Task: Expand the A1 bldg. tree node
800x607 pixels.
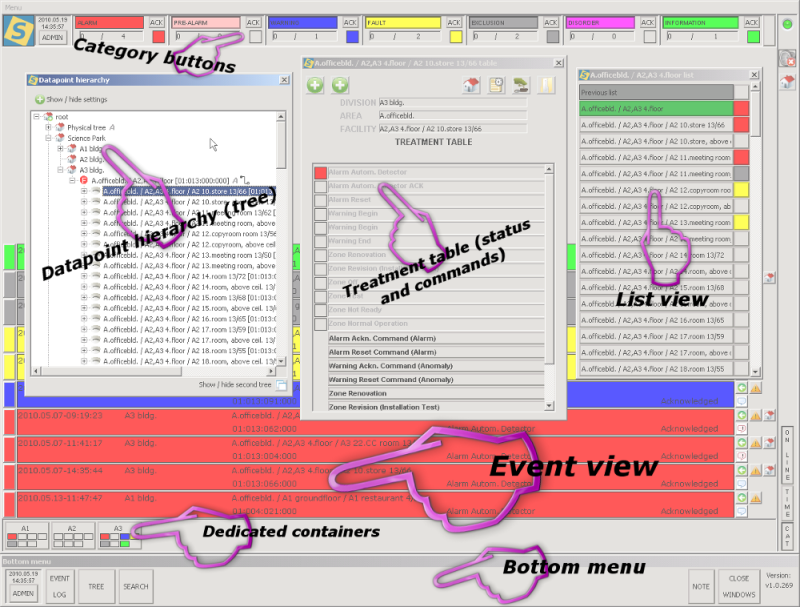Action: pyautogui.click(x=60, y=148)
